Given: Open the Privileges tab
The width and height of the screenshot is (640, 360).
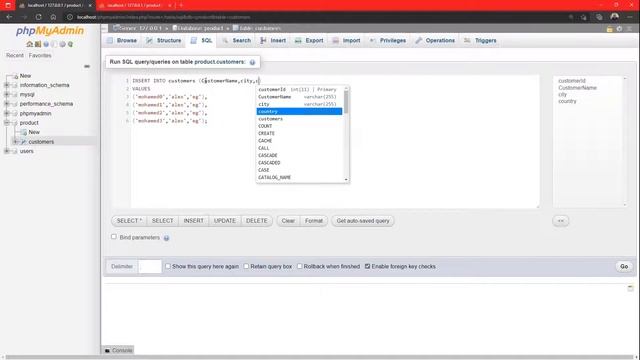Looking at the screenshot, I should [387, 40].
